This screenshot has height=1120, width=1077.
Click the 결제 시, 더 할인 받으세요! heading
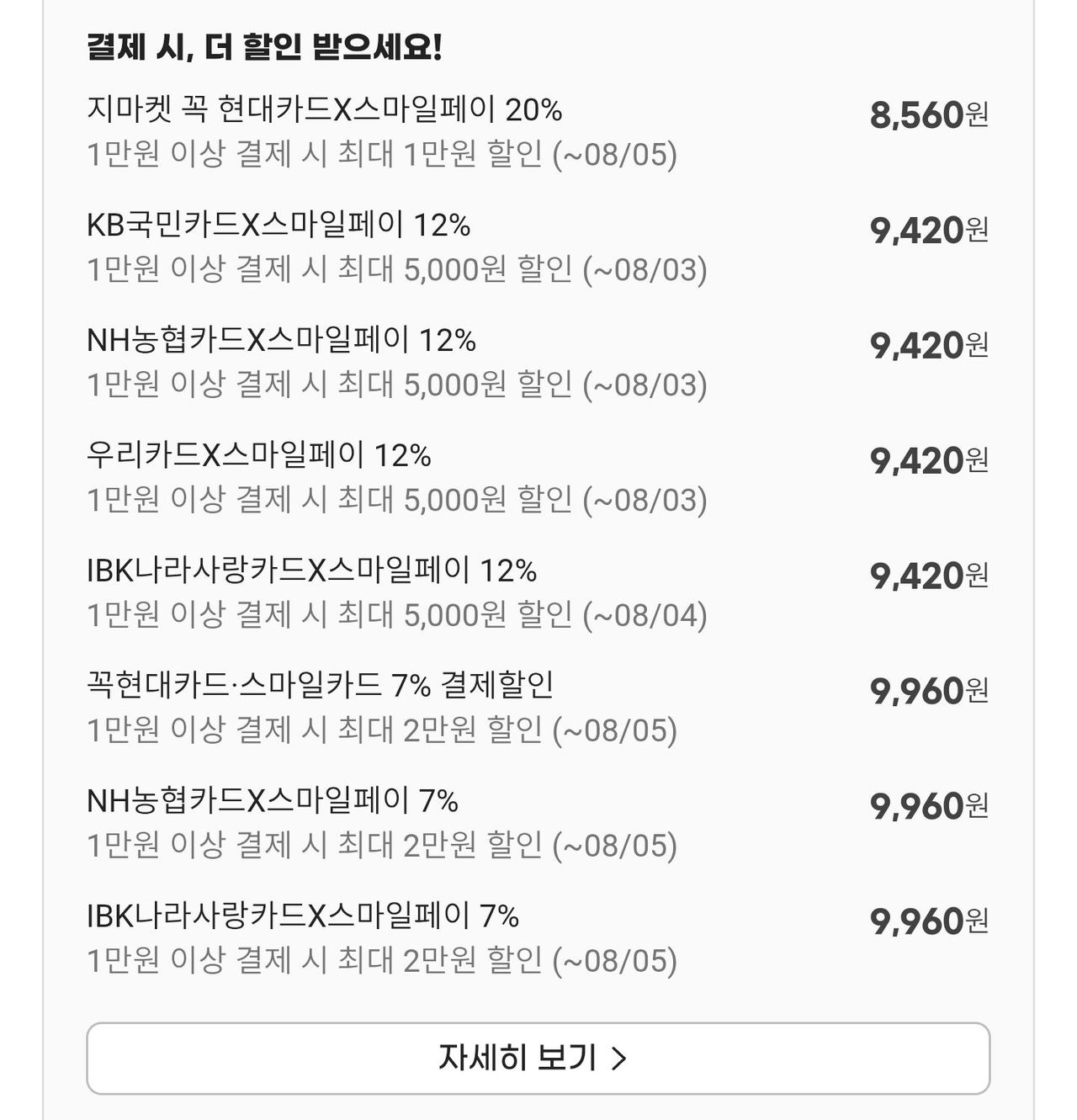264,46
